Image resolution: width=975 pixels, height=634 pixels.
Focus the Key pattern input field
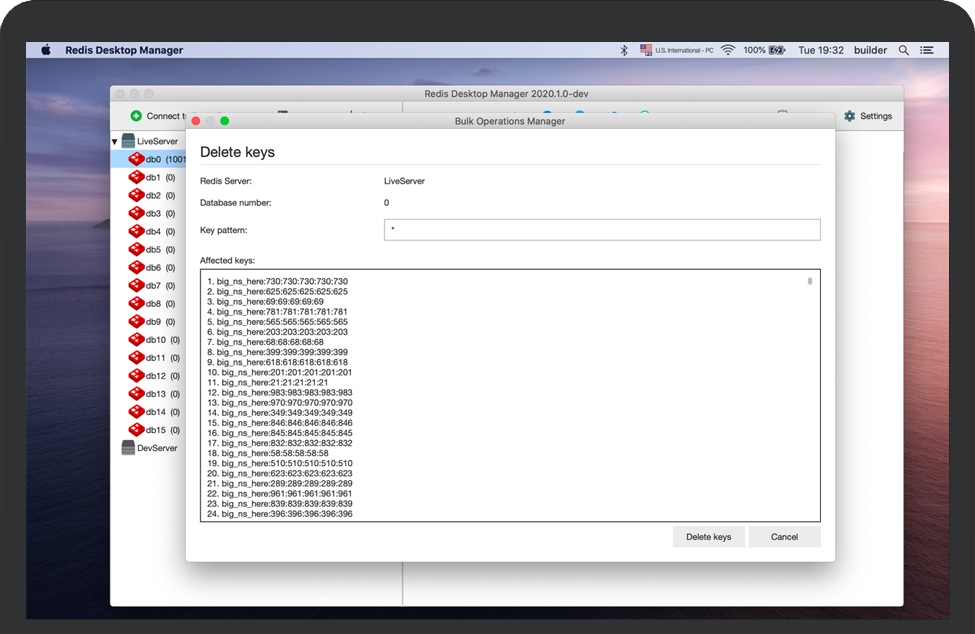coord(602,230)
